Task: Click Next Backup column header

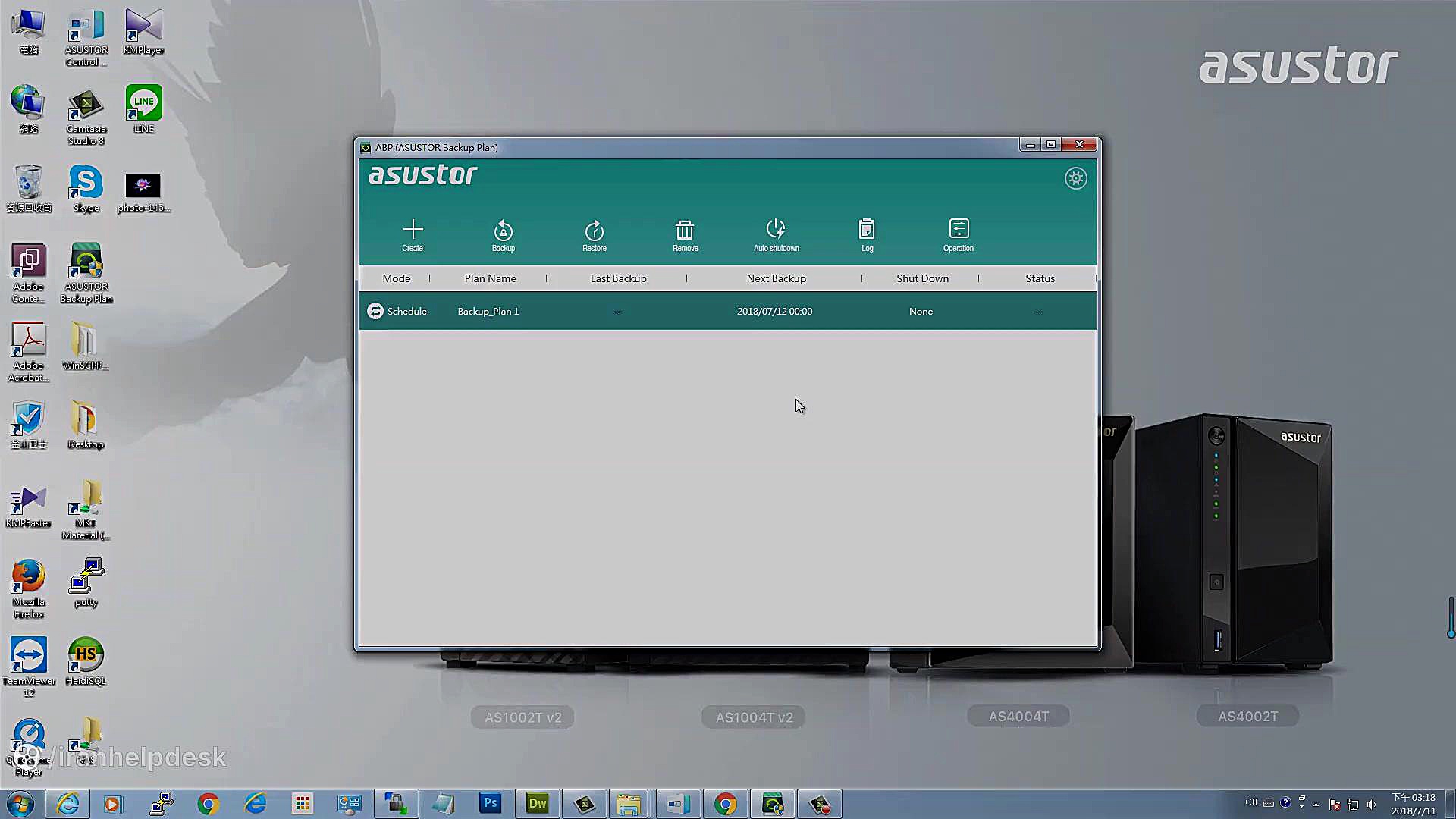Action: [x=776, y=278]
